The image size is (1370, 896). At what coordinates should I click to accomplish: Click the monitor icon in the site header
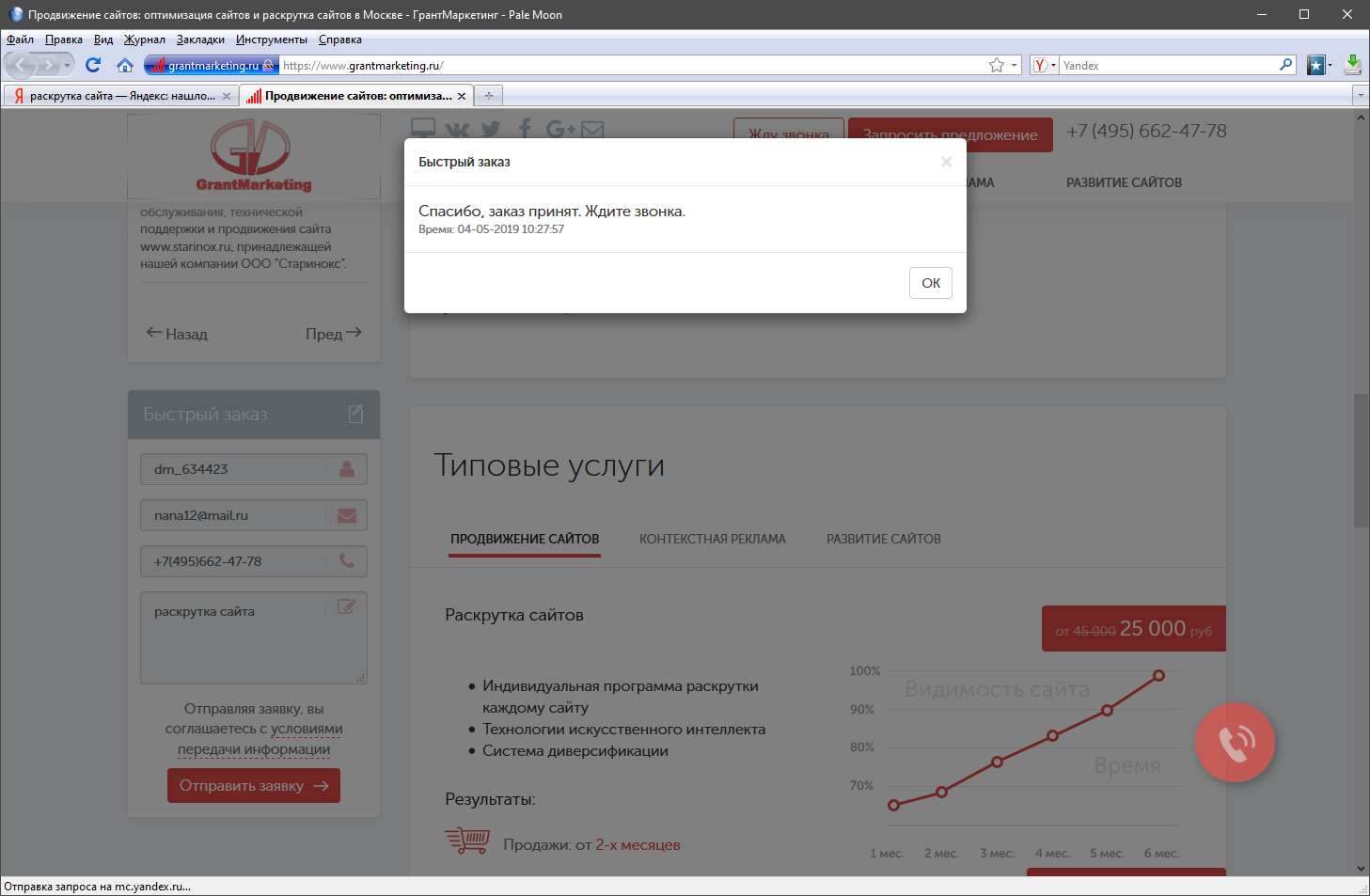point(423,129)
